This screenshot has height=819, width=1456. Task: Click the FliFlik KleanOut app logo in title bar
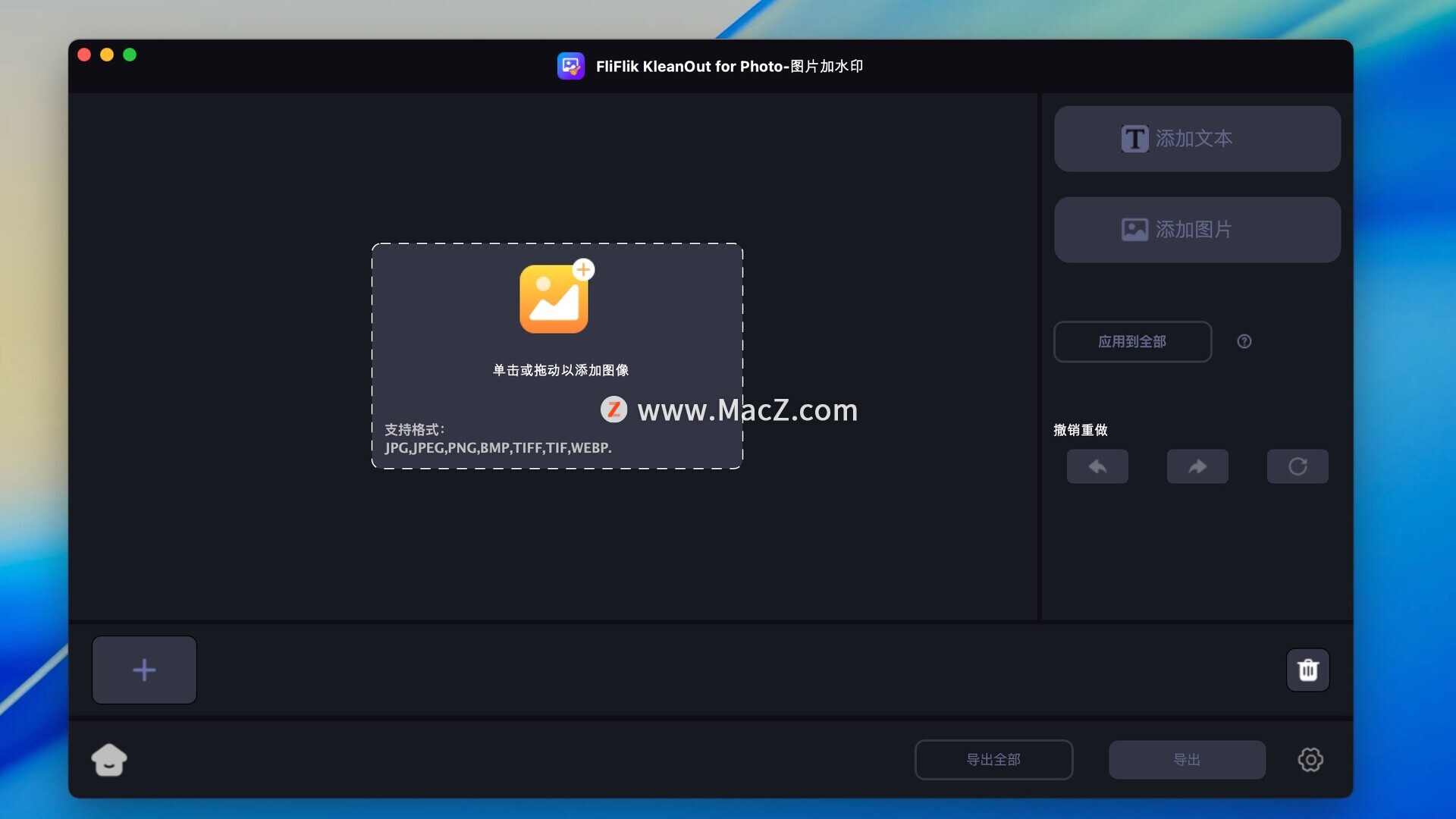pyautogui.click(x=571, y=66)
